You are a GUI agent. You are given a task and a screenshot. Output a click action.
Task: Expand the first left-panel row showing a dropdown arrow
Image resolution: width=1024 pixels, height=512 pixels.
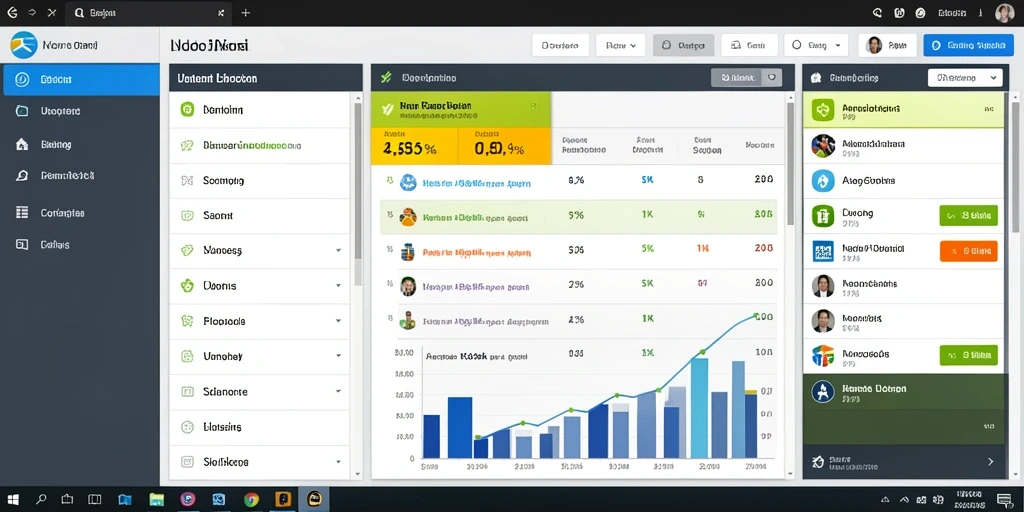coord(260,250)
